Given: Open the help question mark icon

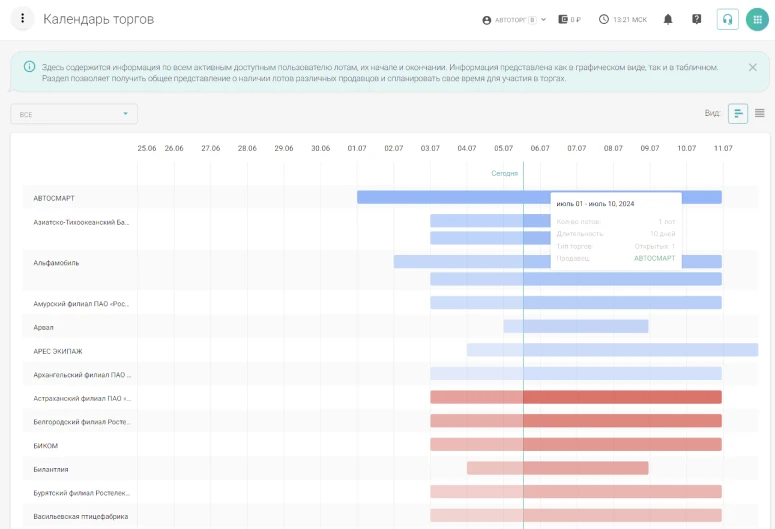Looking at the screenshot, I should (697, 19).
